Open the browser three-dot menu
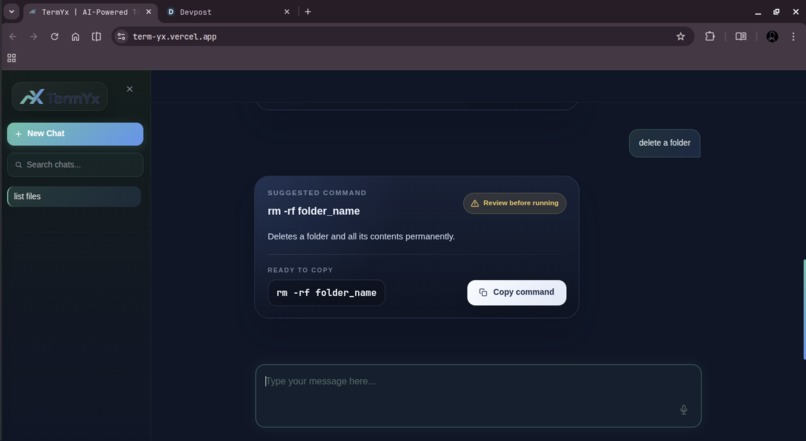The height and width of the screenshot is (441, 806). point(793,36)
